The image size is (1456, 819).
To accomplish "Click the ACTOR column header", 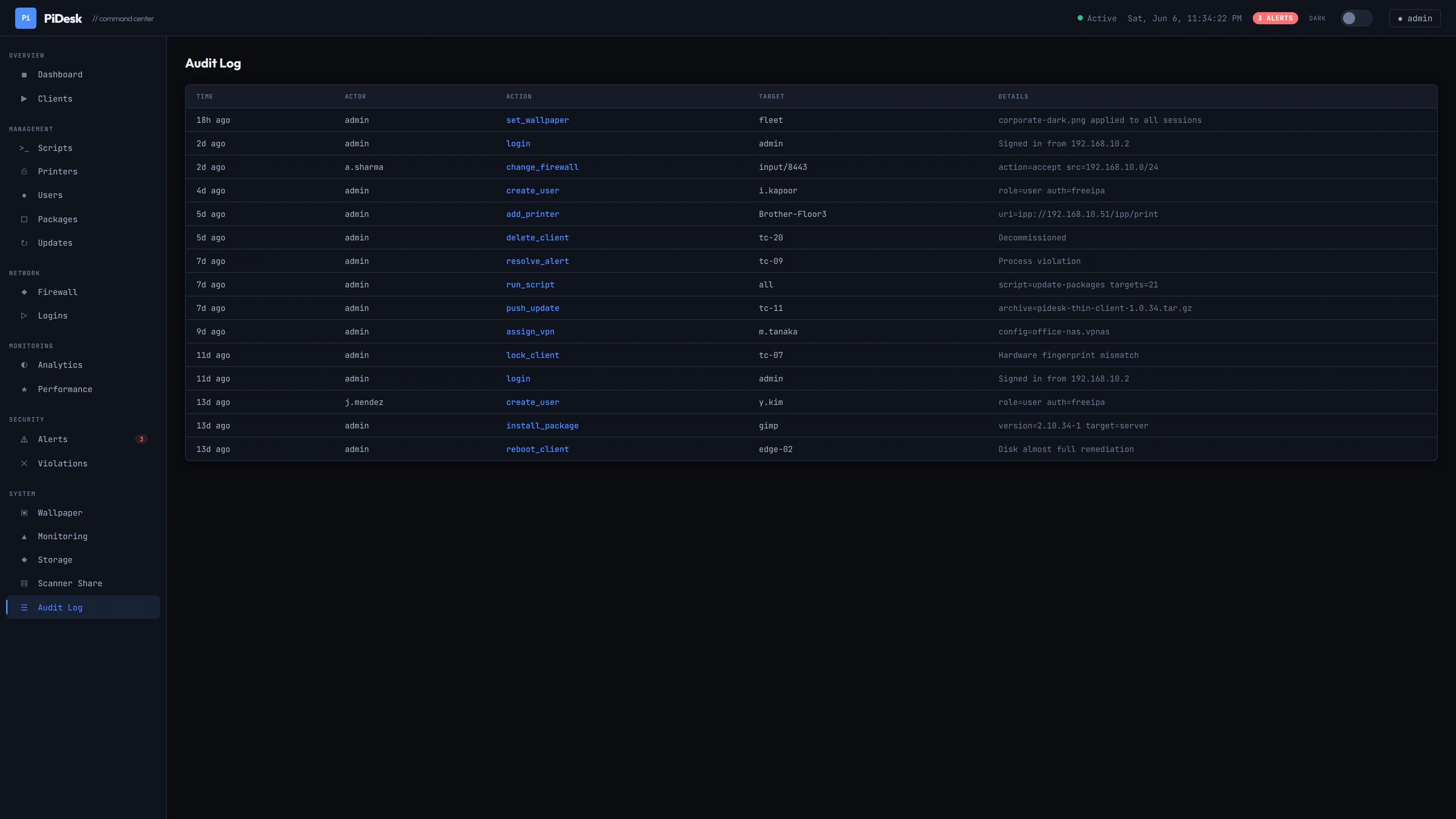I will coord(356,97).
